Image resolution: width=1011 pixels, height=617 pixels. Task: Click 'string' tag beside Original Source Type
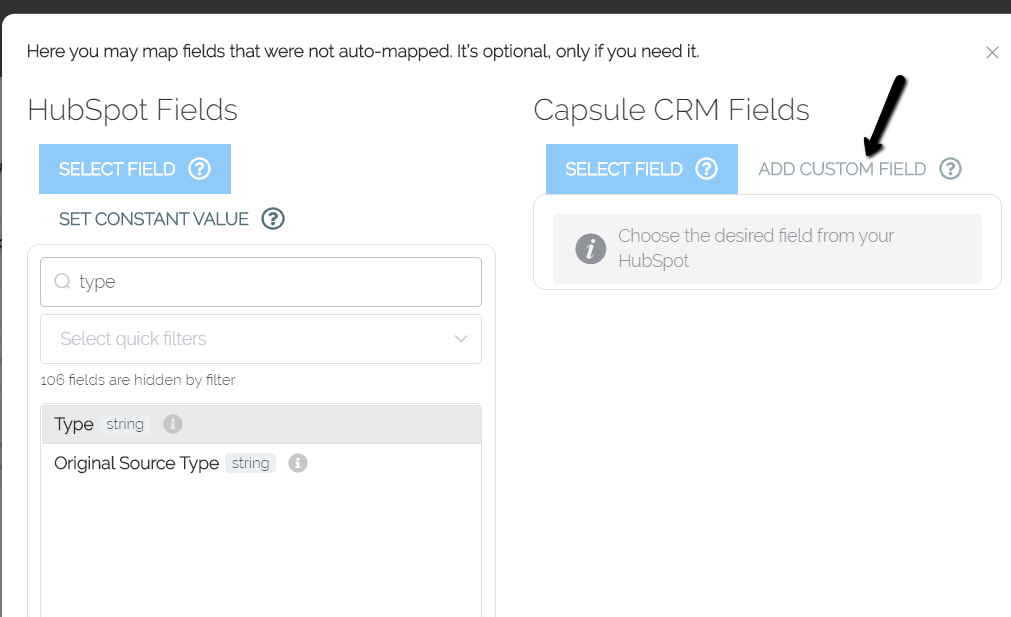250,463
